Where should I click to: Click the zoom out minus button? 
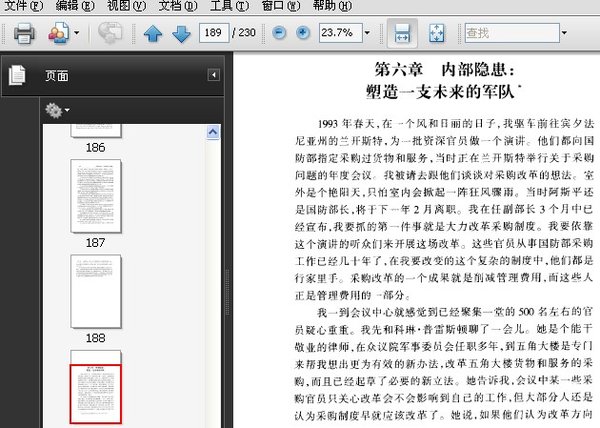(x=279, y=33)
